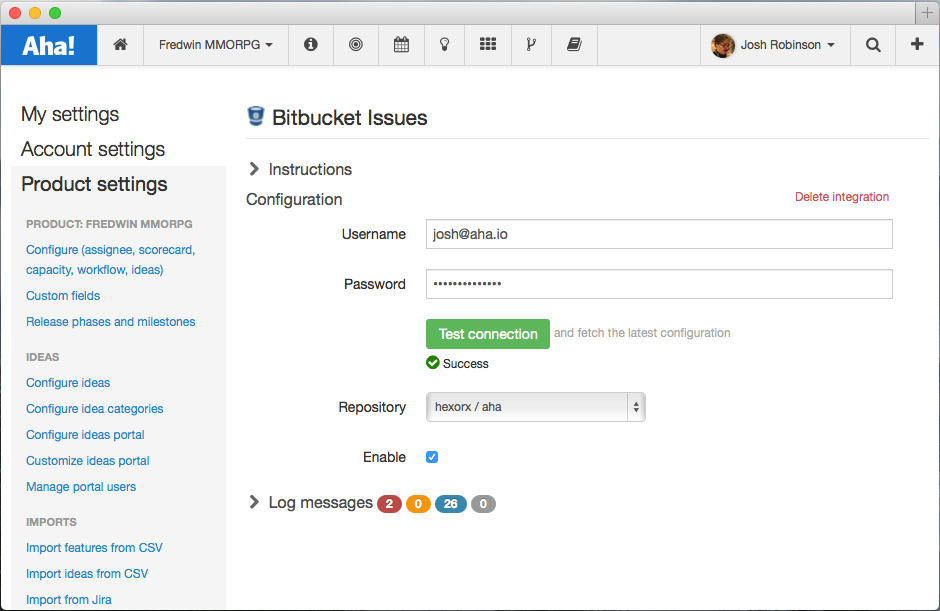This screenshot has height=611, width=940.
Task: Open Customize ideas portal link
Action: click(x=88, y=460)
